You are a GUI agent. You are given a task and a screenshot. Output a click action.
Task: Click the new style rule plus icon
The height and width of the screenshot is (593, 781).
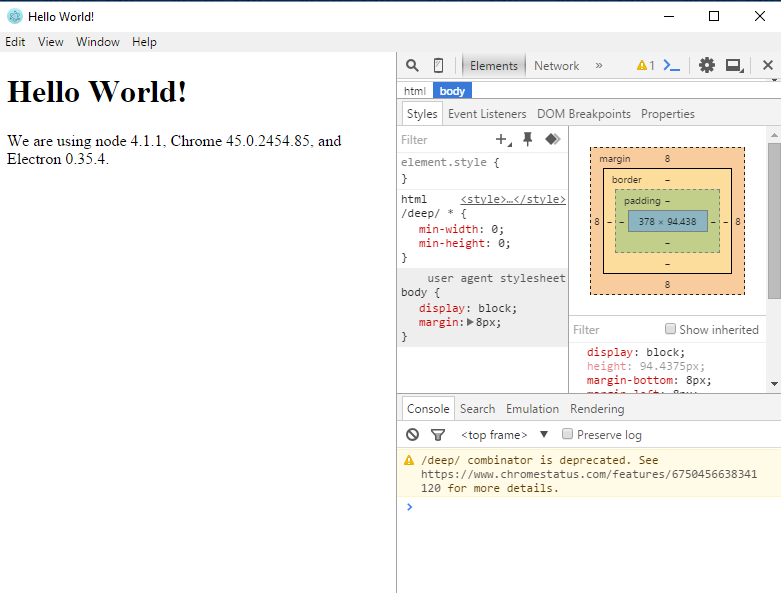[x=502, y=140]
